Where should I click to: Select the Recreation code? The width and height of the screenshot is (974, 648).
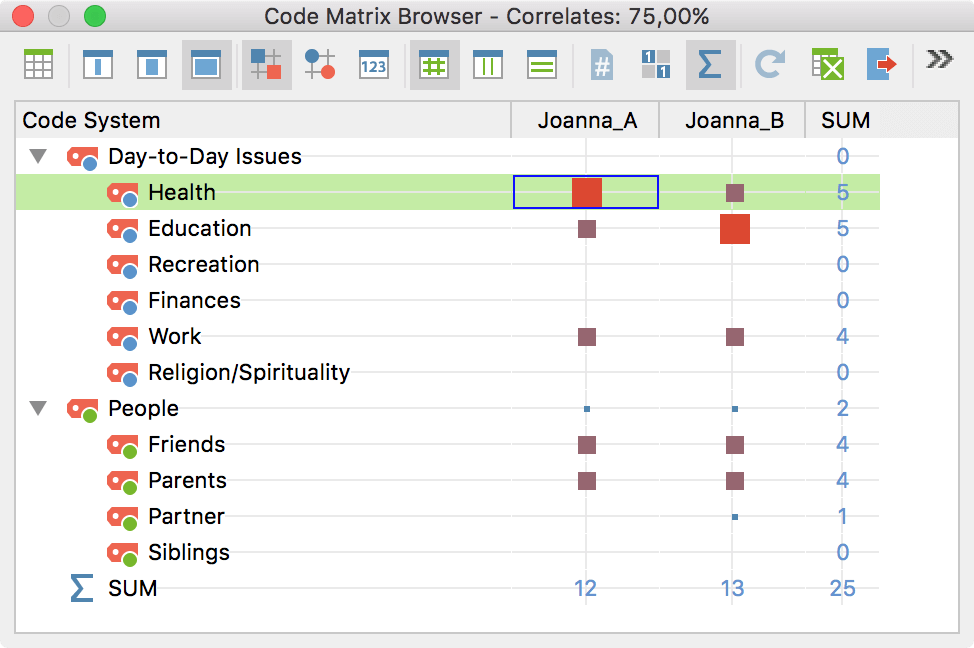[x=204, y=265]
